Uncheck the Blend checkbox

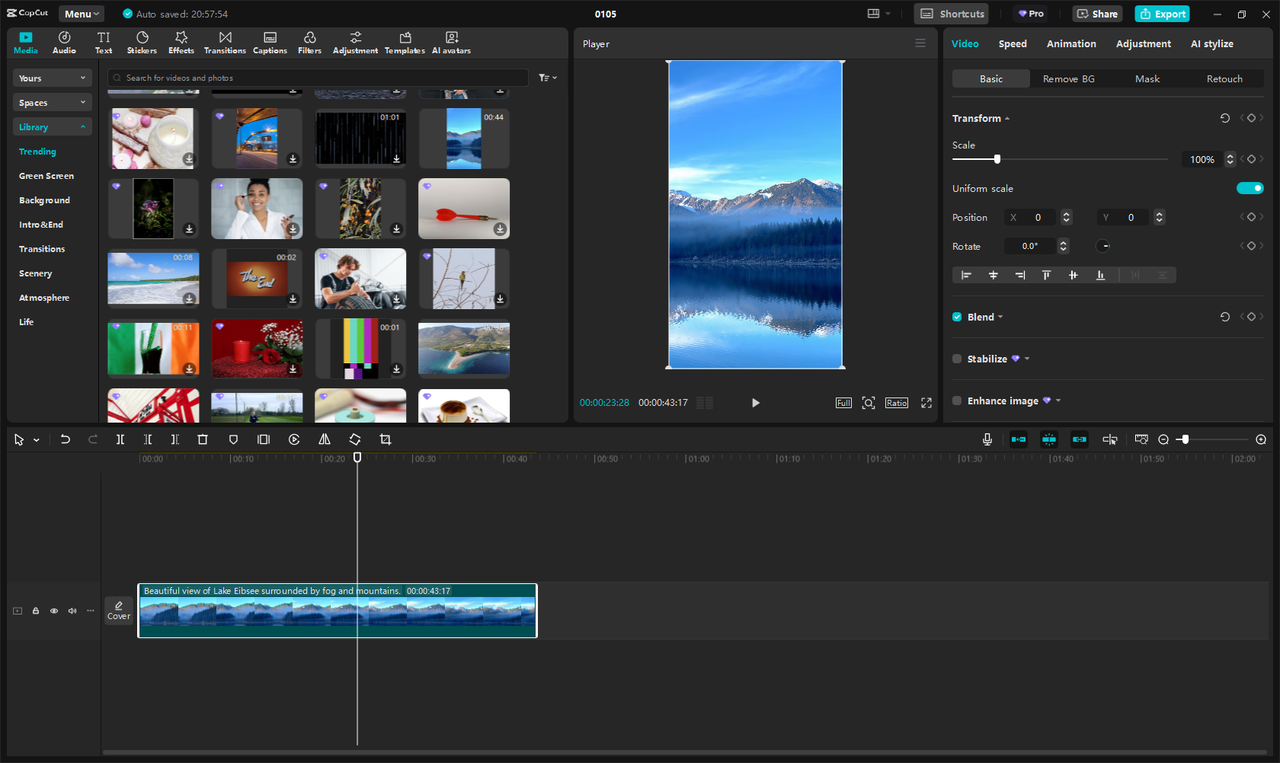956,316
